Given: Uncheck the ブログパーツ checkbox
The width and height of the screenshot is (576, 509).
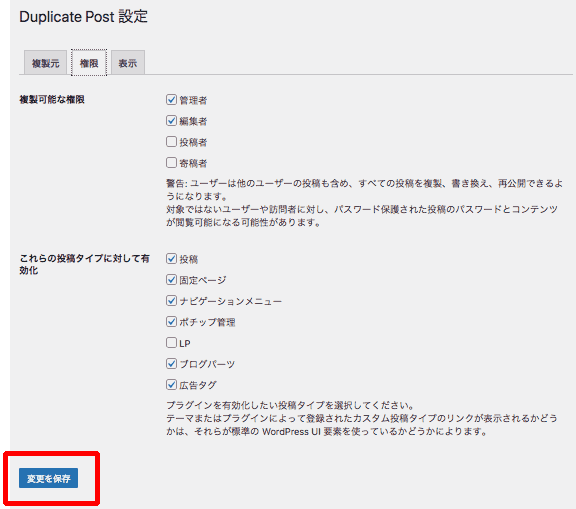Looking at the screenshot, I should (x=171, y=364).
